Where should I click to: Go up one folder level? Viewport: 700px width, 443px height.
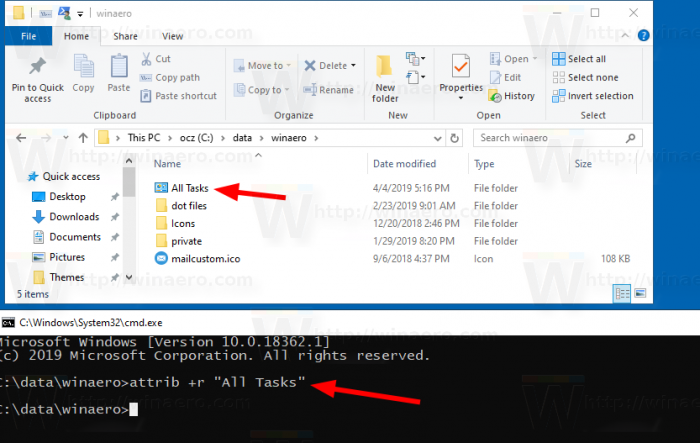point(83,138)
